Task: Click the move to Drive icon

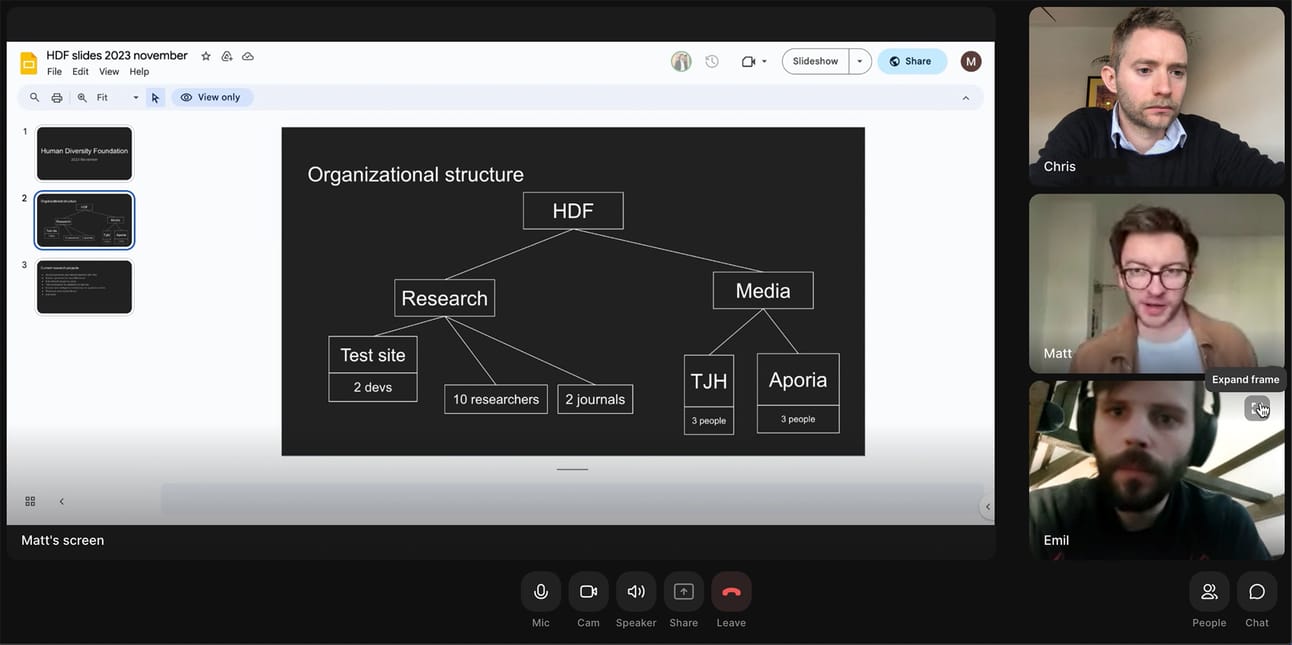Action: click(227, 56)
